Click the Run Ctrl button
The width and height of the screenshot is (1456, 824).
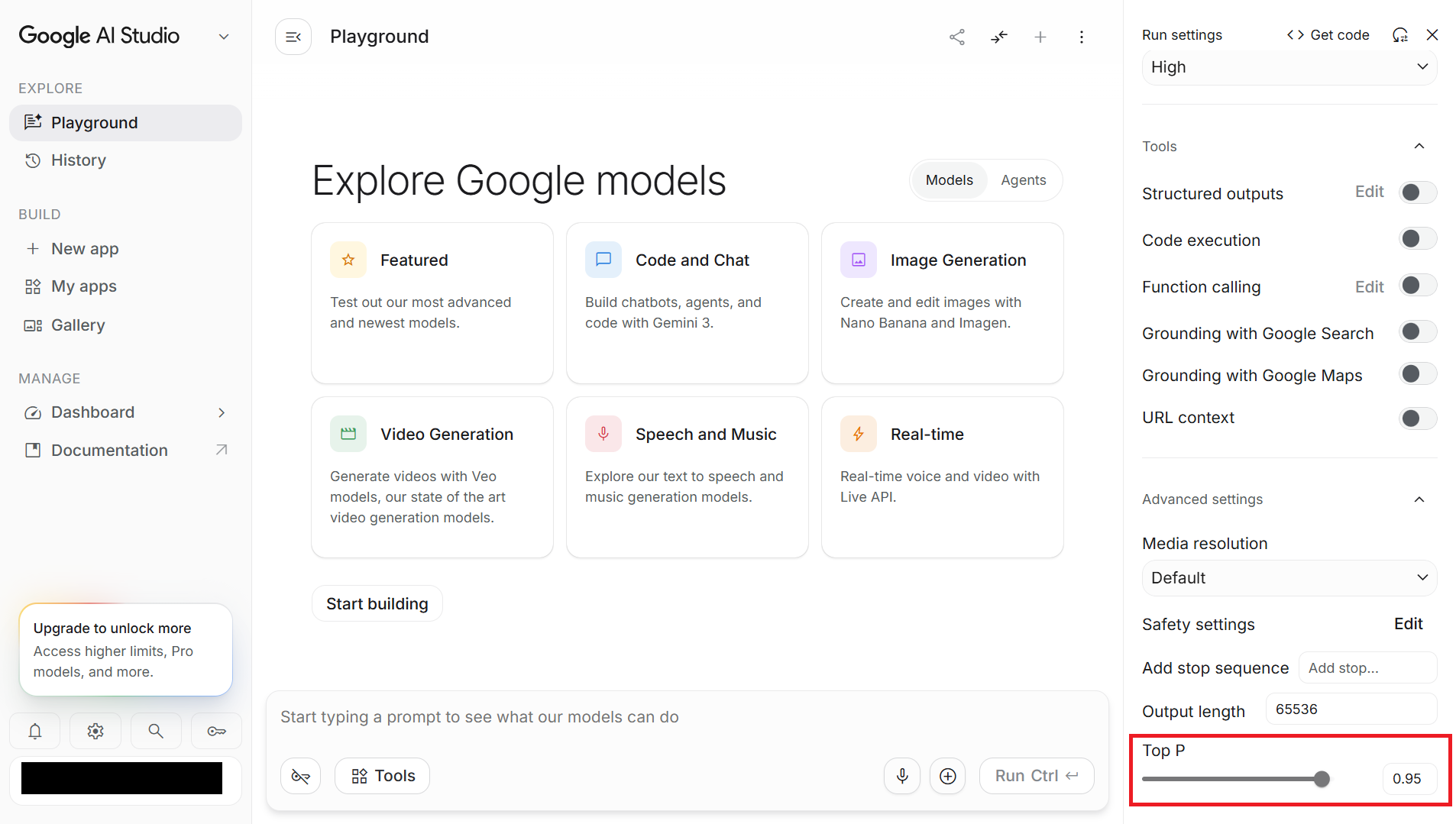(1037, 776)
